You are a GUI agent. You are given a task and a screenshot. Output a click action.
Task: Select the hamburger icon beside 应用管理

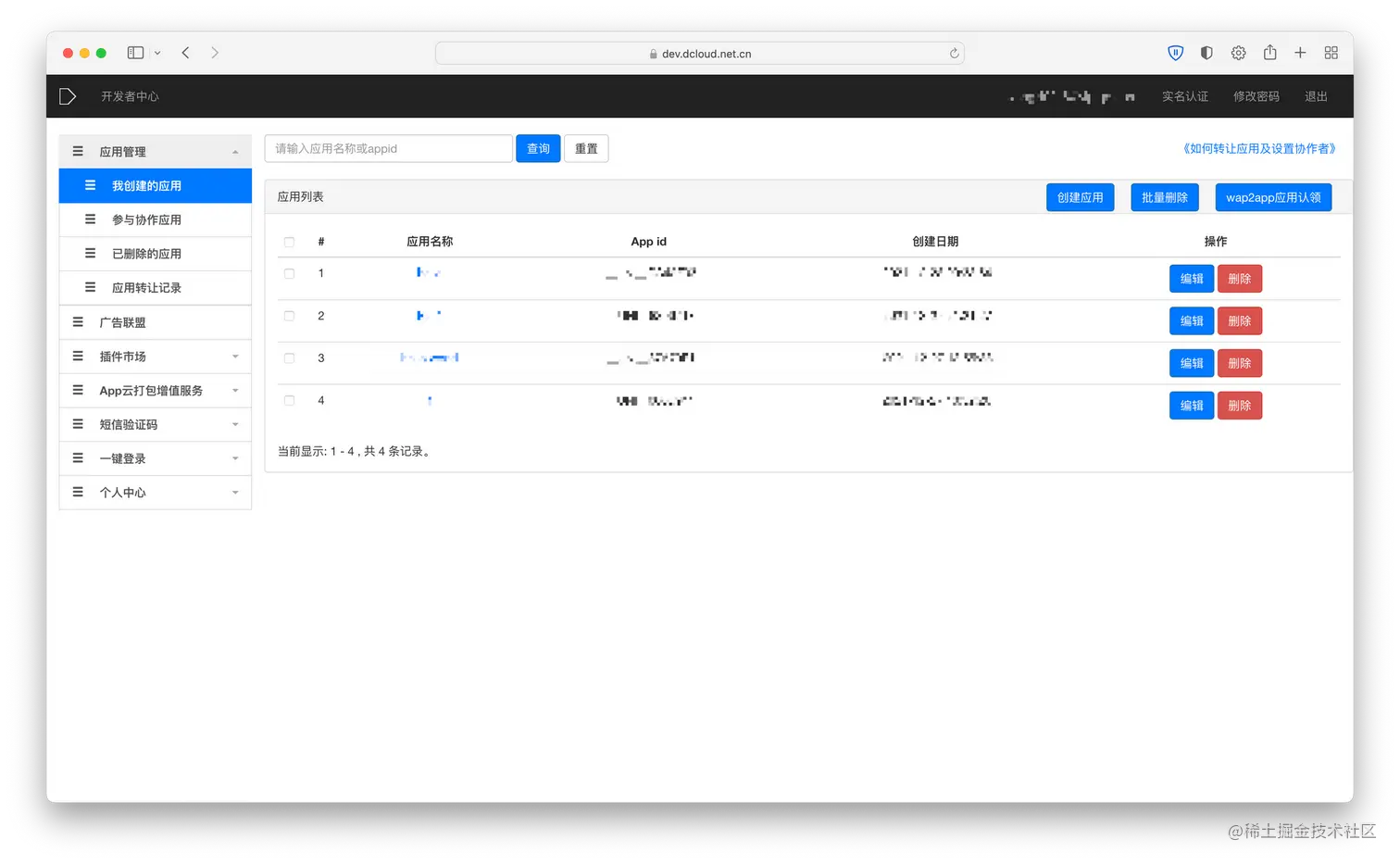(78, 150)
